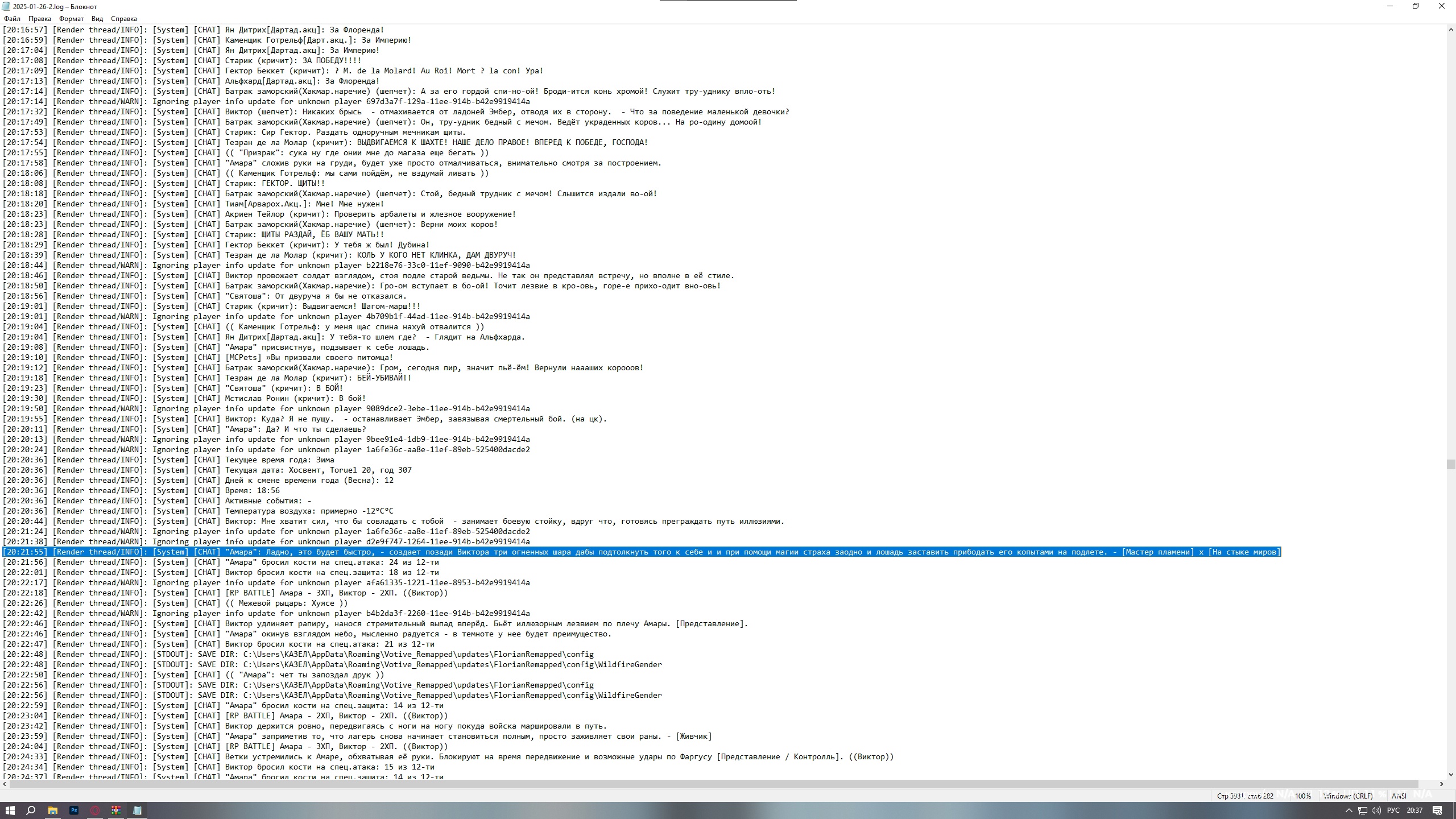Click the line 'Текущее время года: Зима'

tap(168, 460)
